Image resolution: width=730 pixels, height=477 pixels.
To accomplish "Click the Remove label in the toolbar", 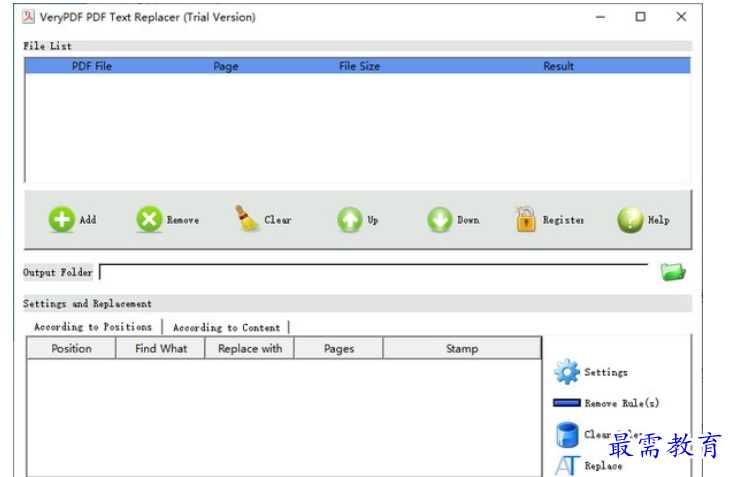I will click(183, 220).
